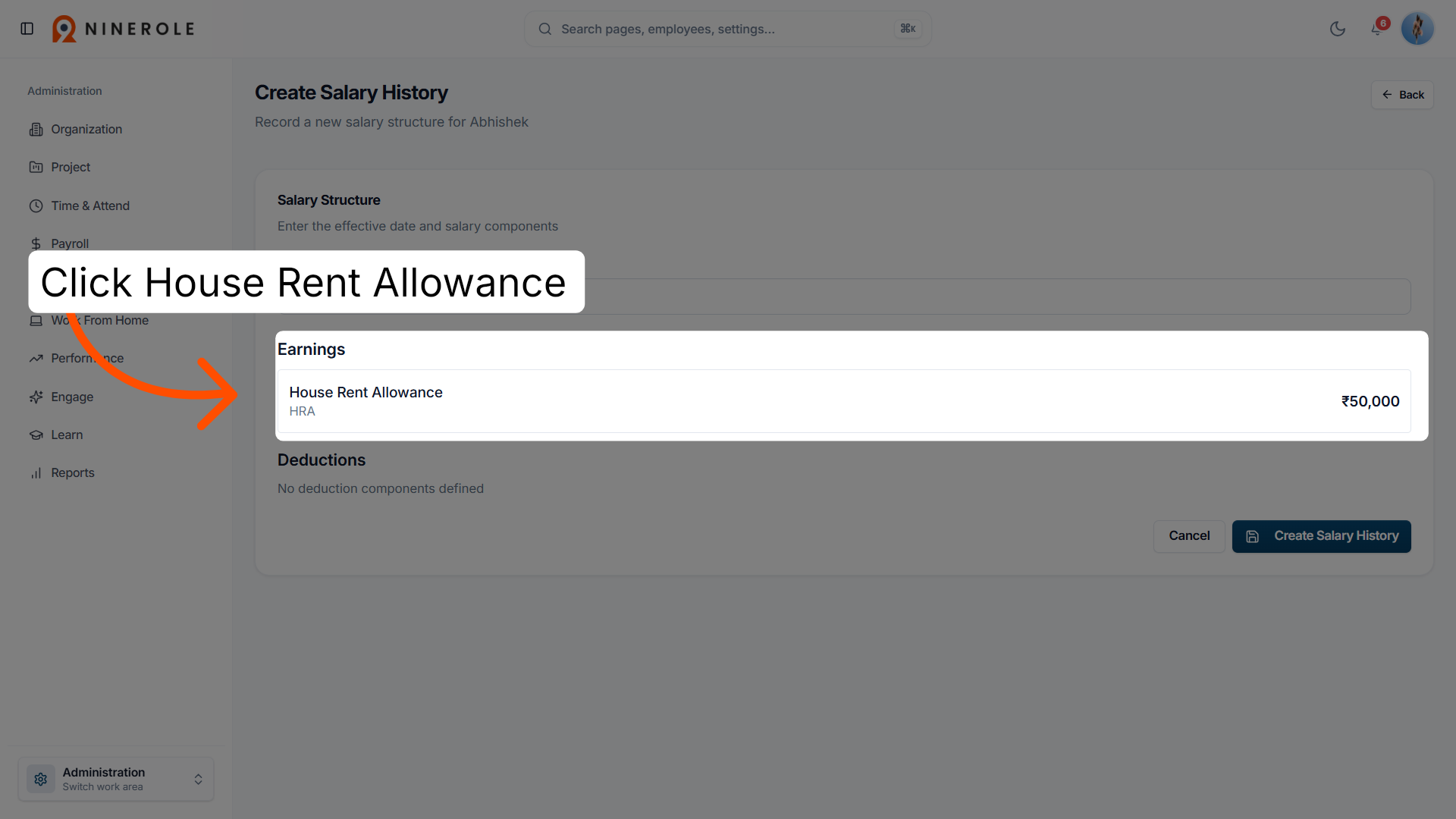This screenshot has width=1456, height=819.
Task: Click the save icon on Create button
Action: (1253, 536)
